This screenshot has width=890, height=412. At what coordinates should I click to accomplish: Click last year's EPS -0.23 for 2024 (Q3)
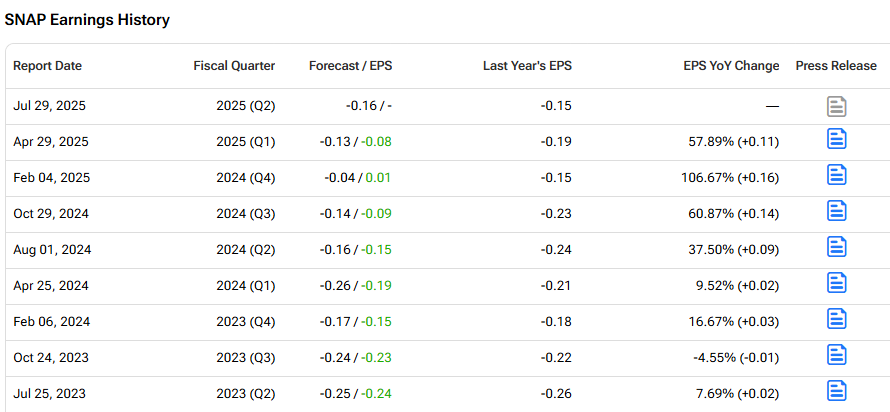pyautogui.click(x=556, y=214)
